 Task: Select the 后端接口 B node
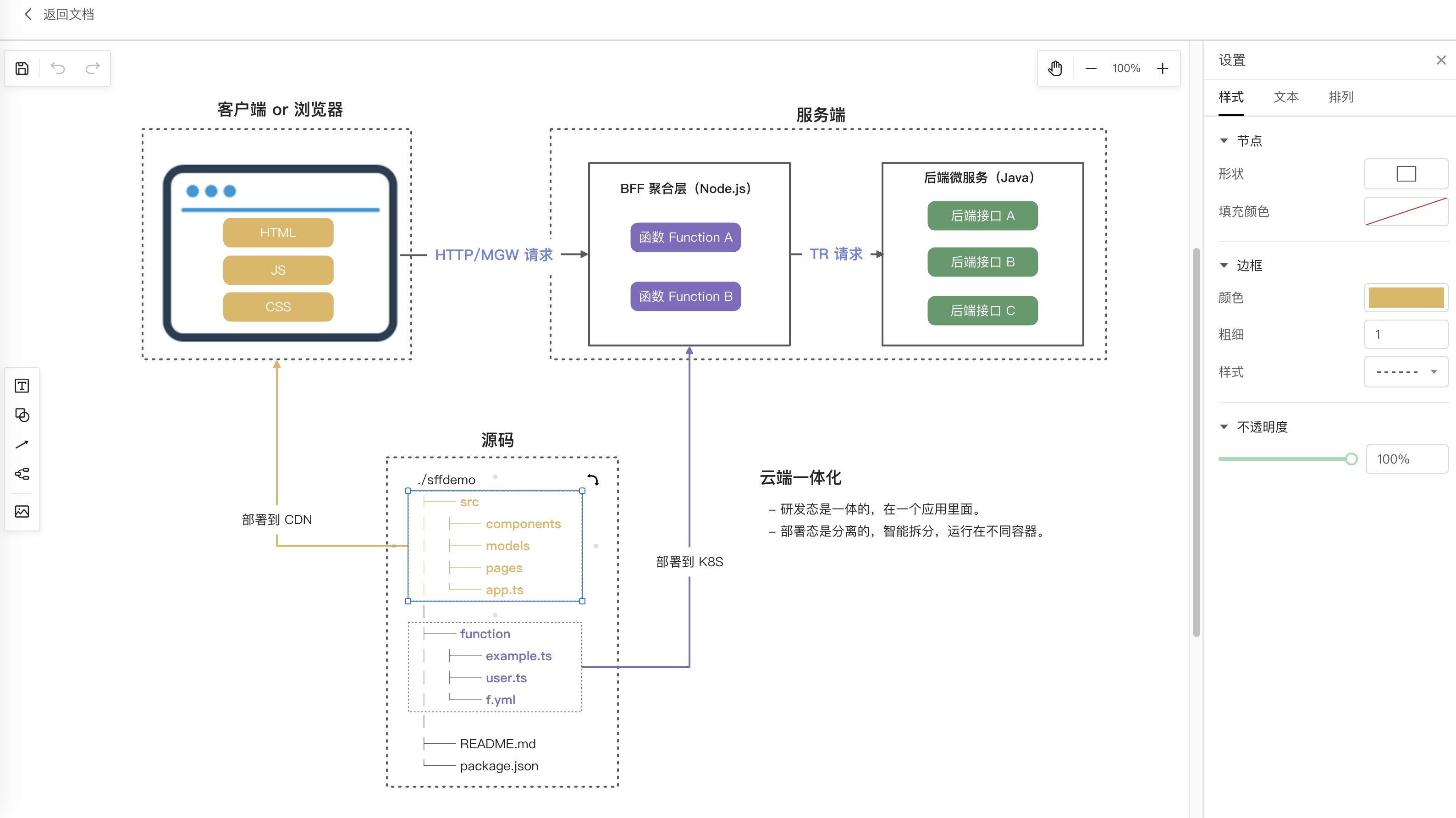(982, 262)
